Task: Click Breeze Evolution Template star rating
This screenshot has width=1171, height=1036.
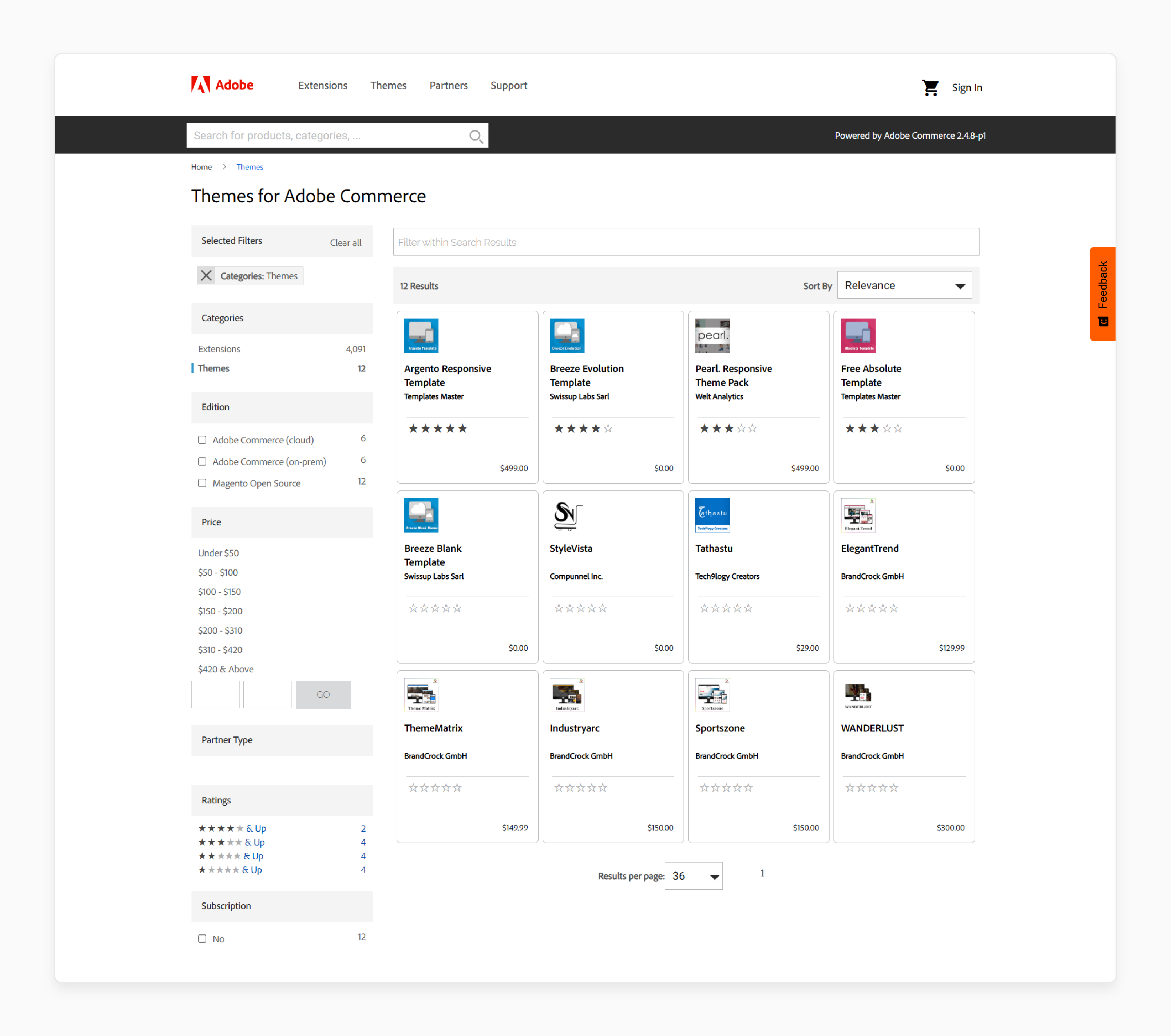Action: [583, 428]
